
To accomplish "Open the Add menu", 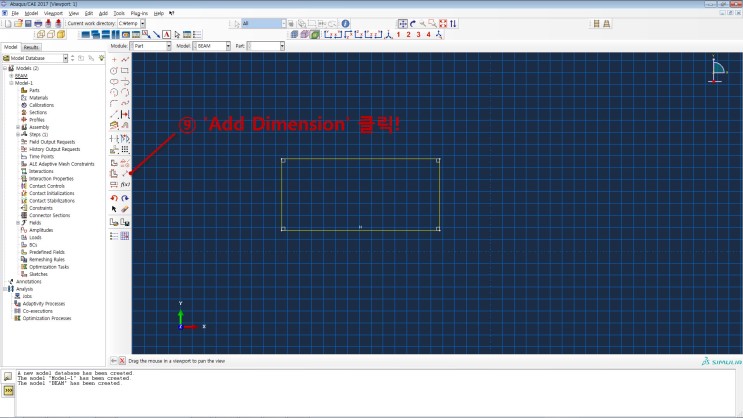I will (x=103, y=13).
